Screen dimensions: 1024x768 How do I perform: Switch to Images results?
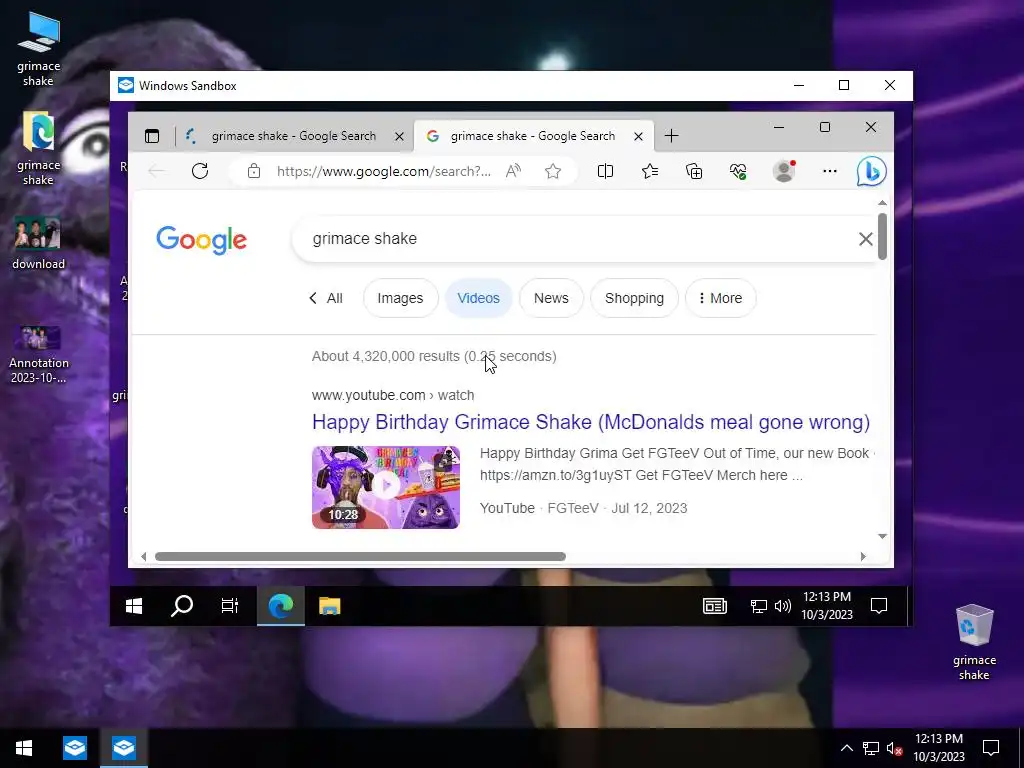point(400,298)
